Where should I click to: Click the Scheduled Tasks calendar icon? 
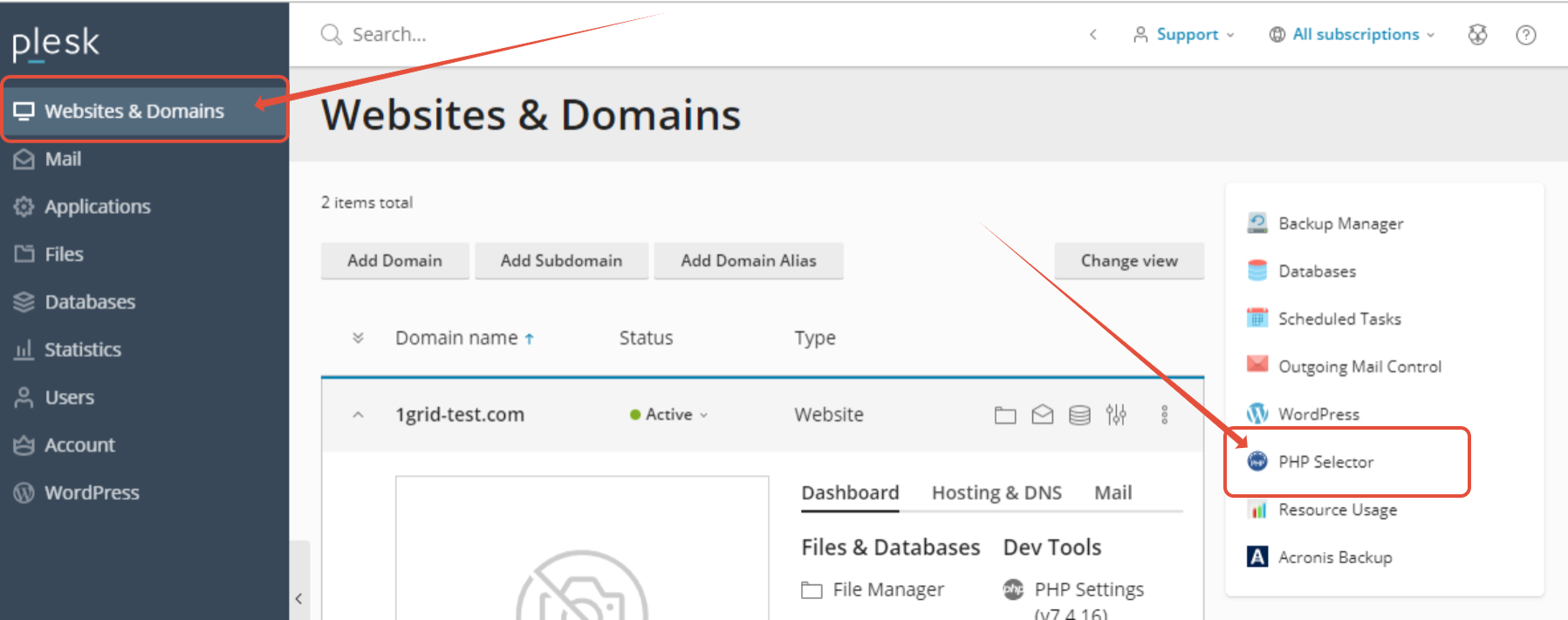[1257, 319]
